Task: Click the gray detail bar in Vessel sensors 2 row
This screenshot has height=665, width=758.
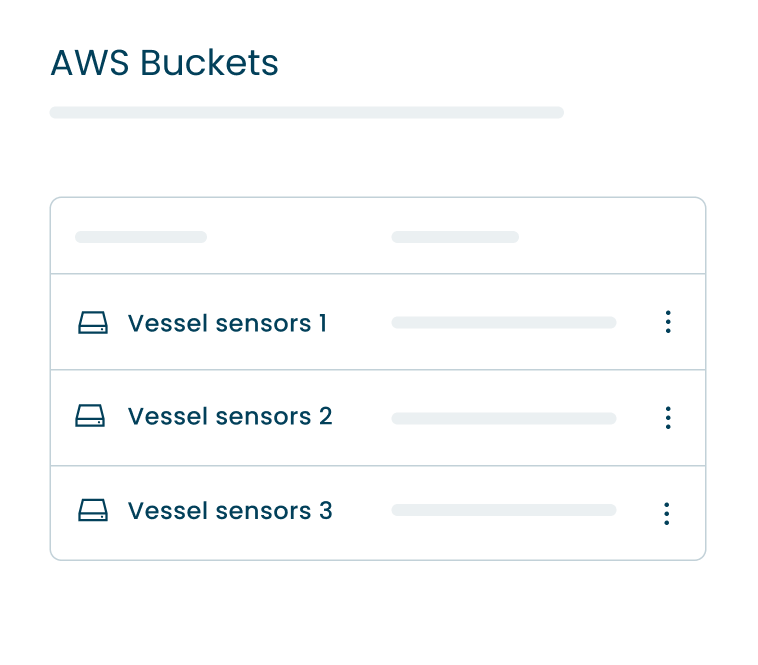Action: (x=503, y=418)
